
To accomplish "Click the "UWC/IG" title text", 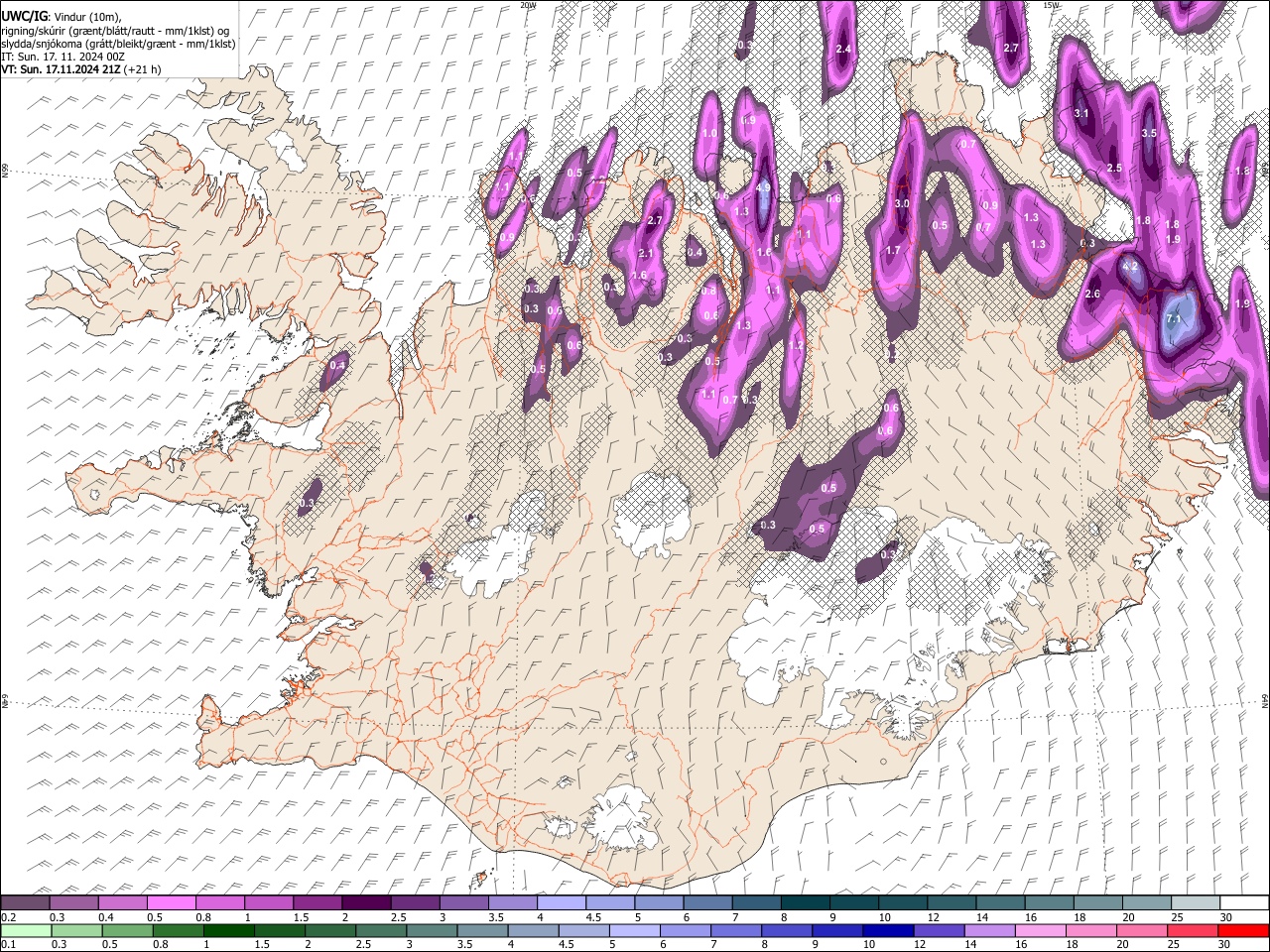I will click(23, 16).
